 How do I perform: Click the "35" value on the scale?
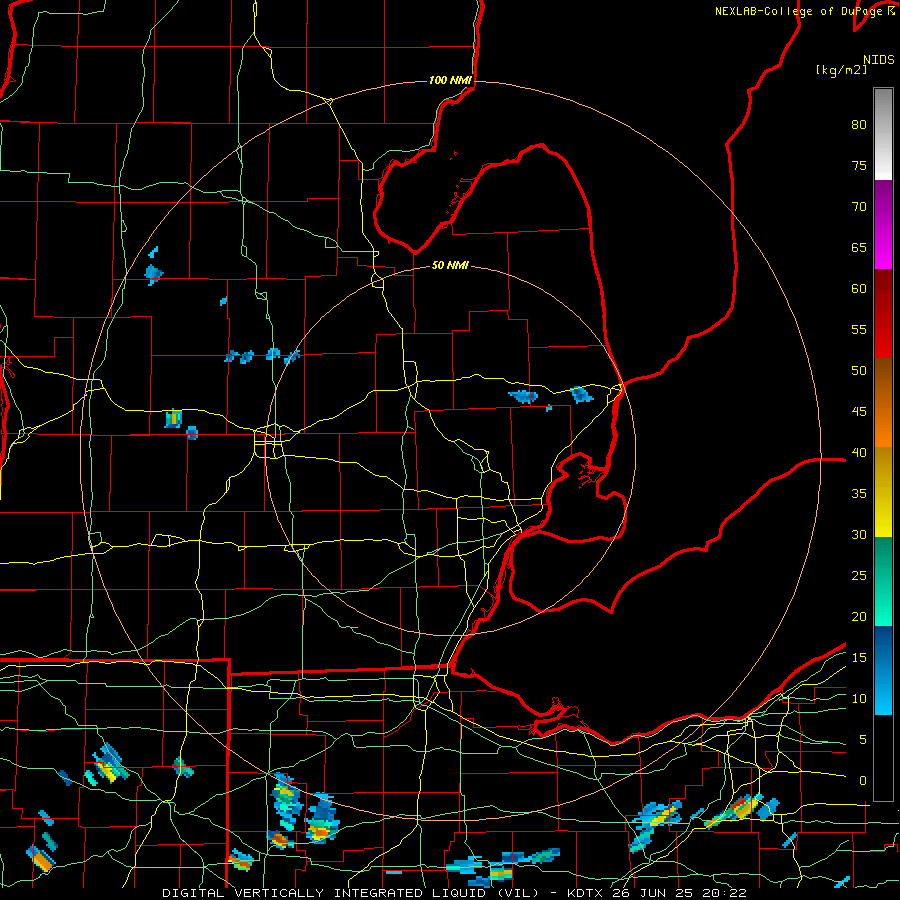859,494
